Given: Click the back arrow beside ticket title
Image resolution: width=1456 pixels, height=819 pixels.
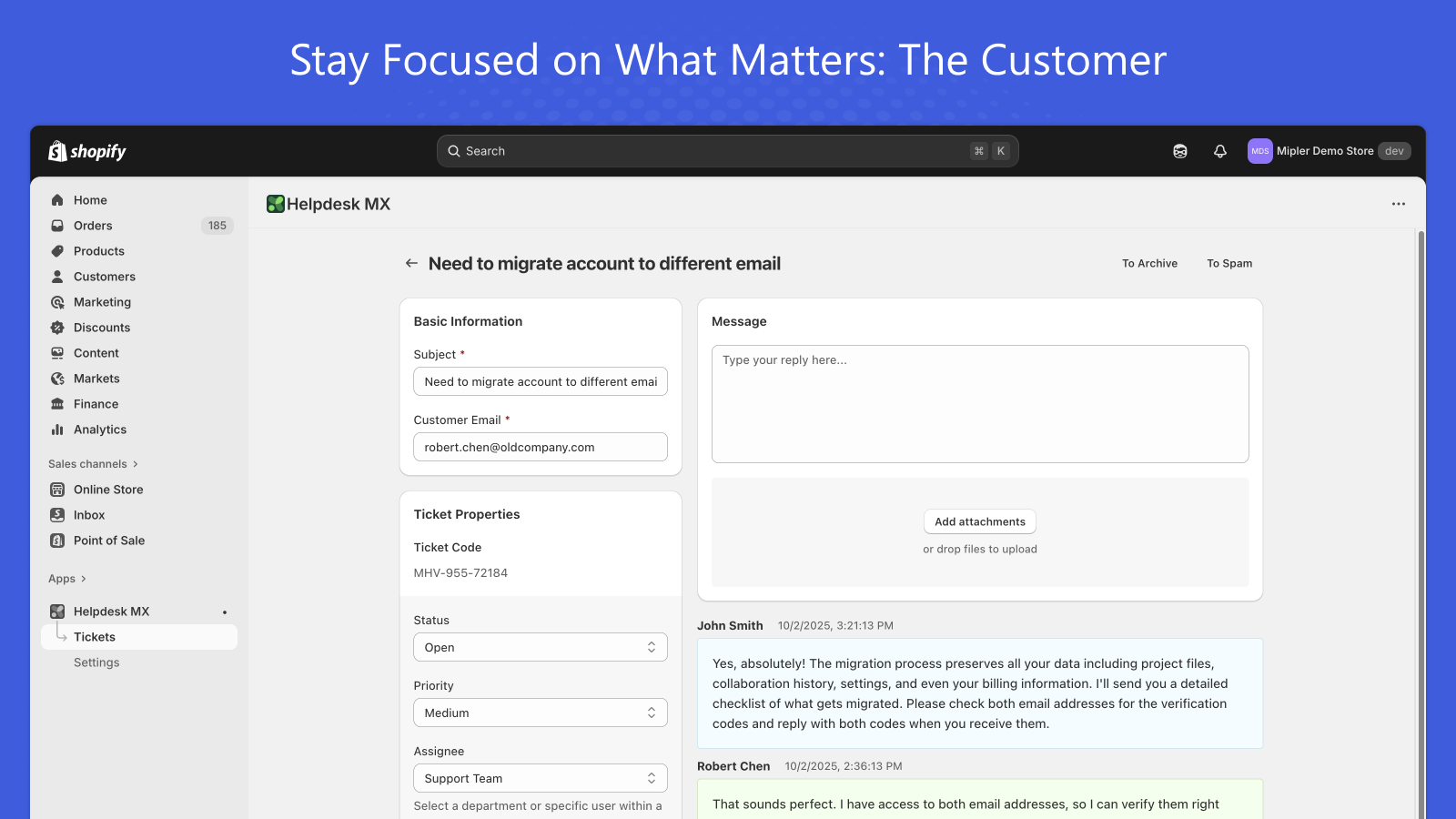Looking at the screenshot, I should point(411,263).
